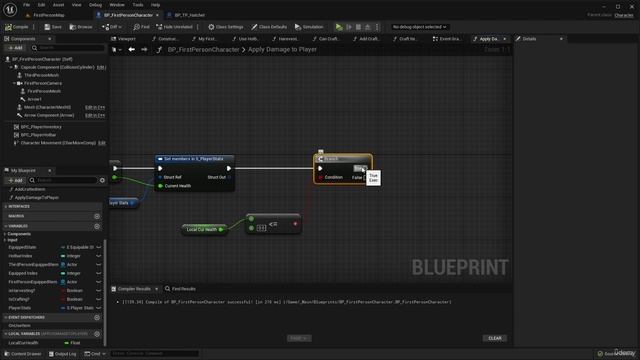Open the Debug menu
Image resolution: width=640 pixels, height=360 pixels.
pos(95,5)
